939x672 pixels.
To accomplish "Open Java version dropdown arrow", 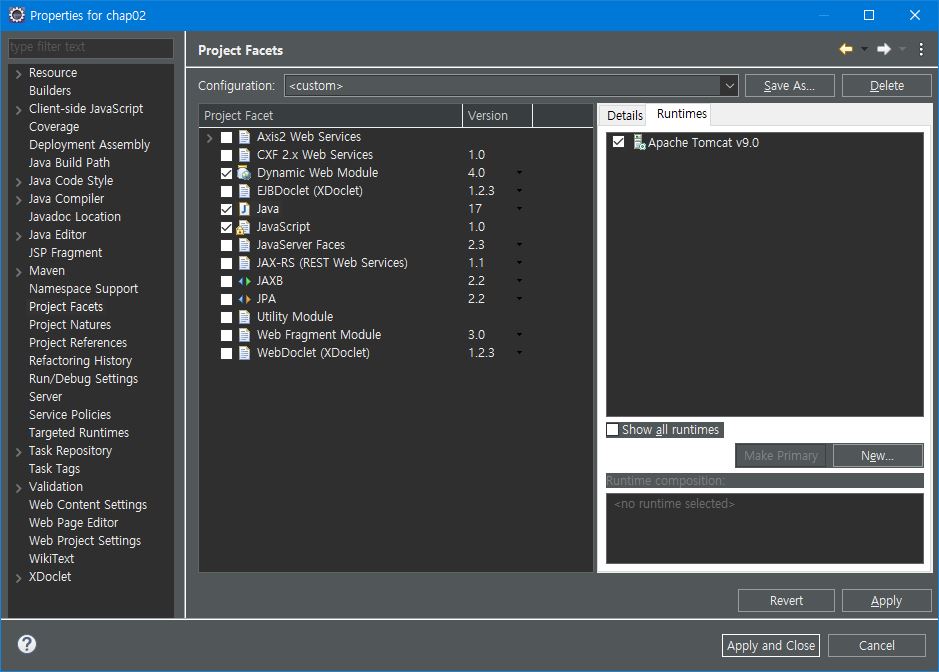I will (519, 208).
